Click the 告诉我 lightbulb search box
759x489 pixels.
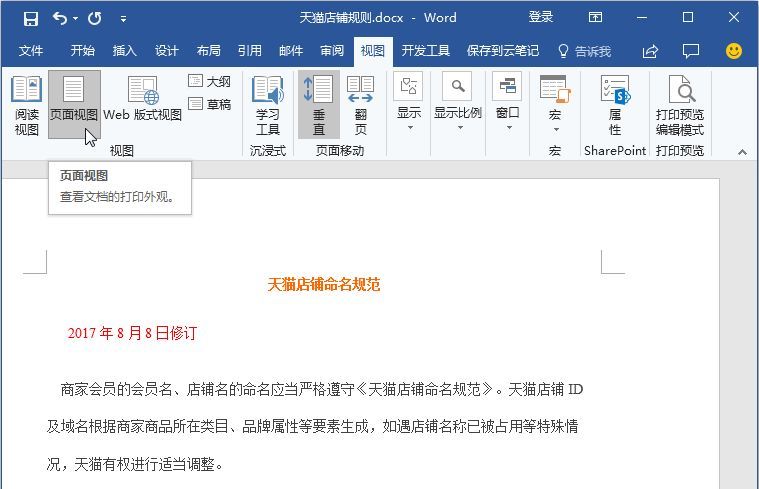[x=584, y=51]
